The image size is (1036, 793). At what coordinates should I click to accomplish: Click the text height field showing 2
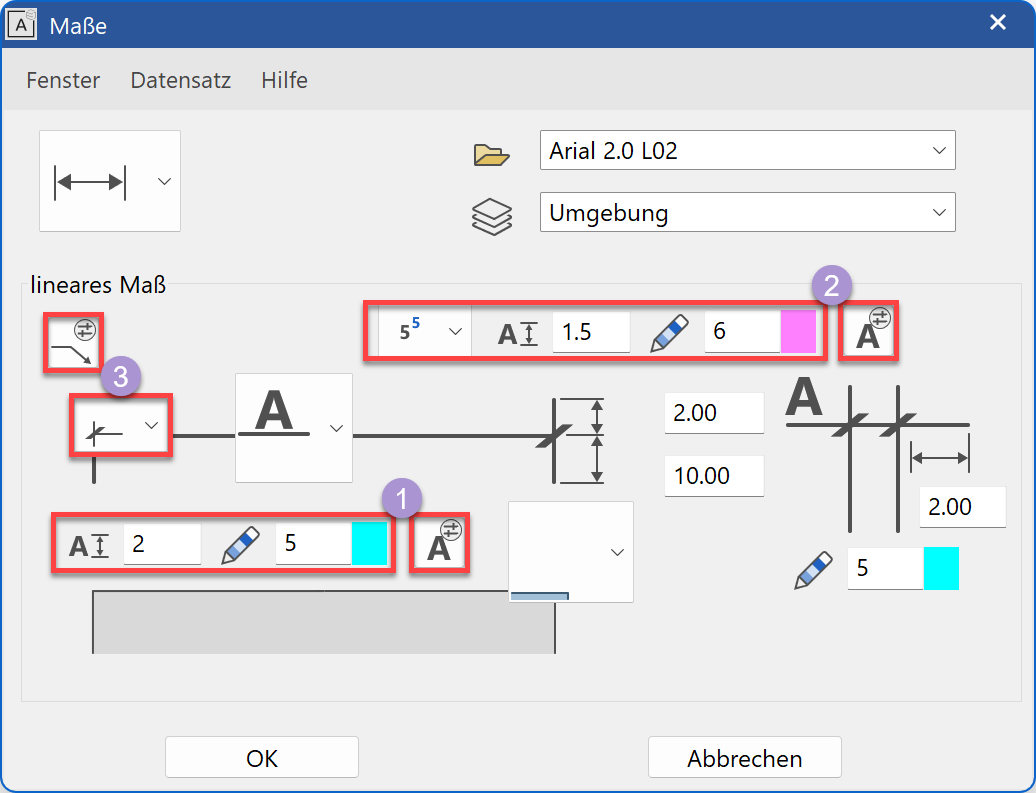(161, 544)
